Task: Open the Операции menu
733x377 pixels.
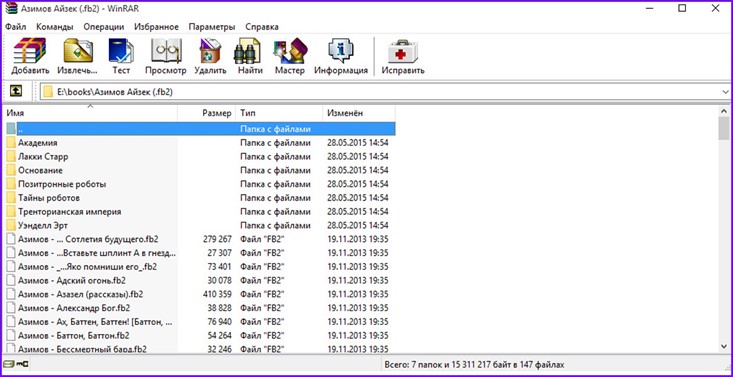Action: 104,27
